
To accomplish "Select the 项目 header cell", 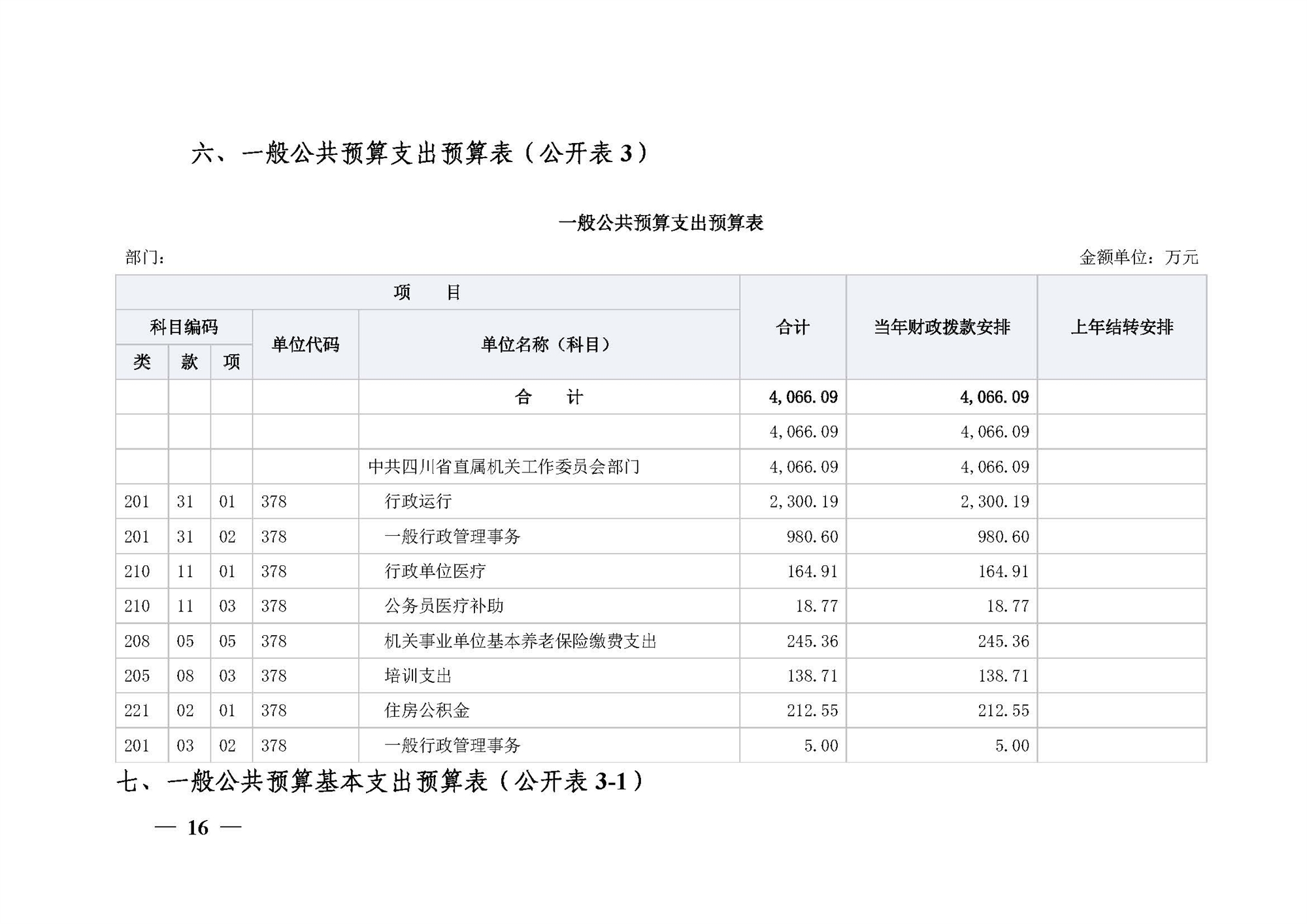I will coord(427,292).
